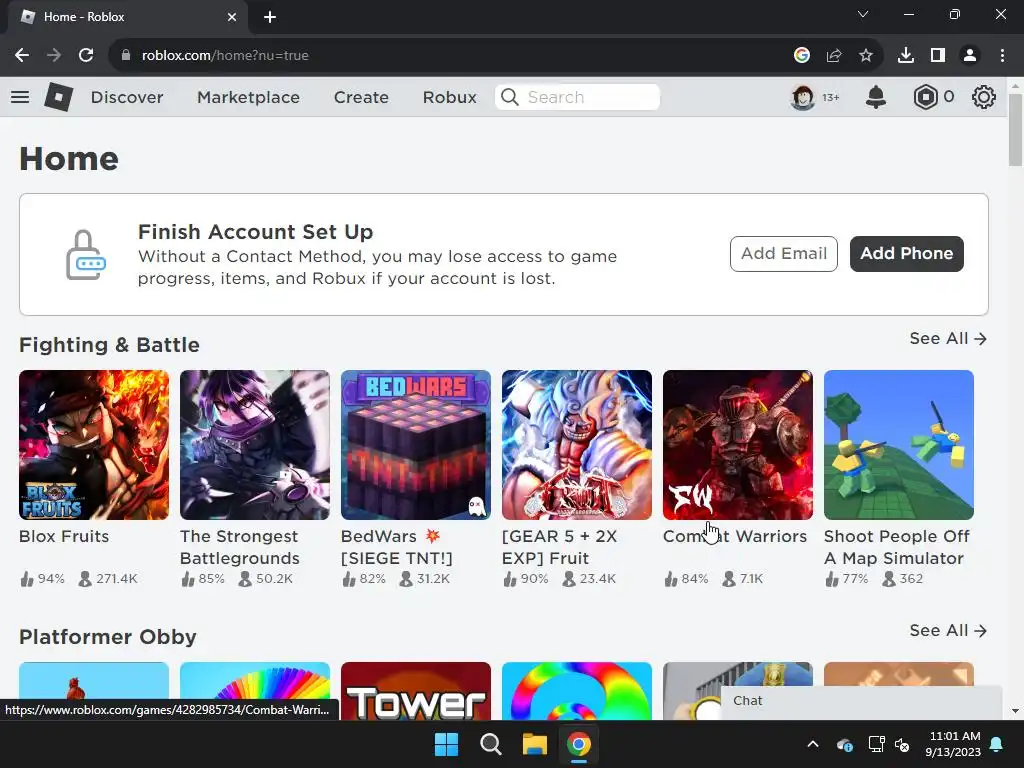Image resolution: width=1024 pixels, height=768 pixels.
Task: Open Chrome three-dot menu
Action: pyautogui.click(x=1002, y=56)
